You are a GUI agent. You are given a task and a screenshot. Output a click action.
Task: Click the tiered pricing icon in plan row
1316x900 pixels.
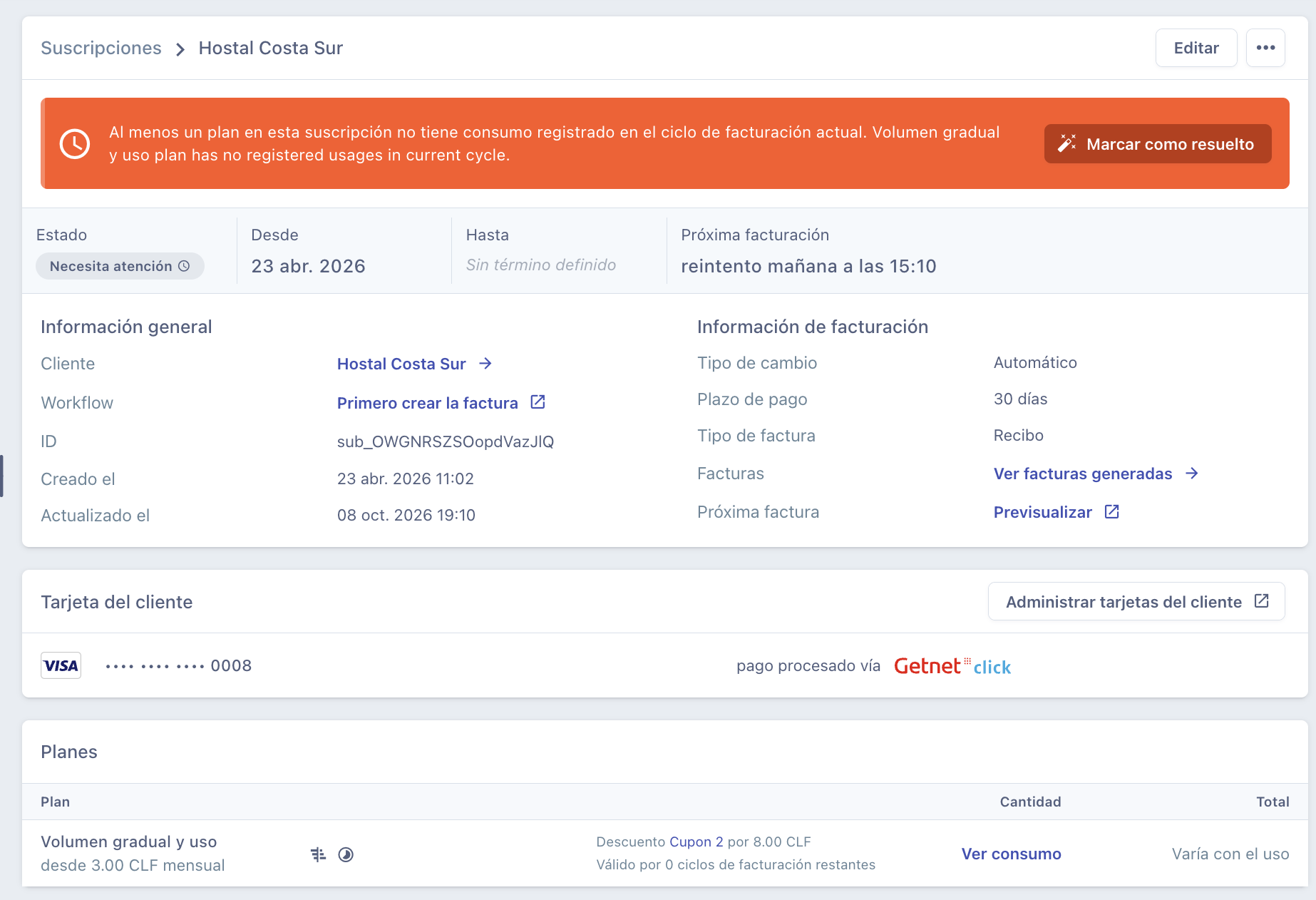point(319,854)
